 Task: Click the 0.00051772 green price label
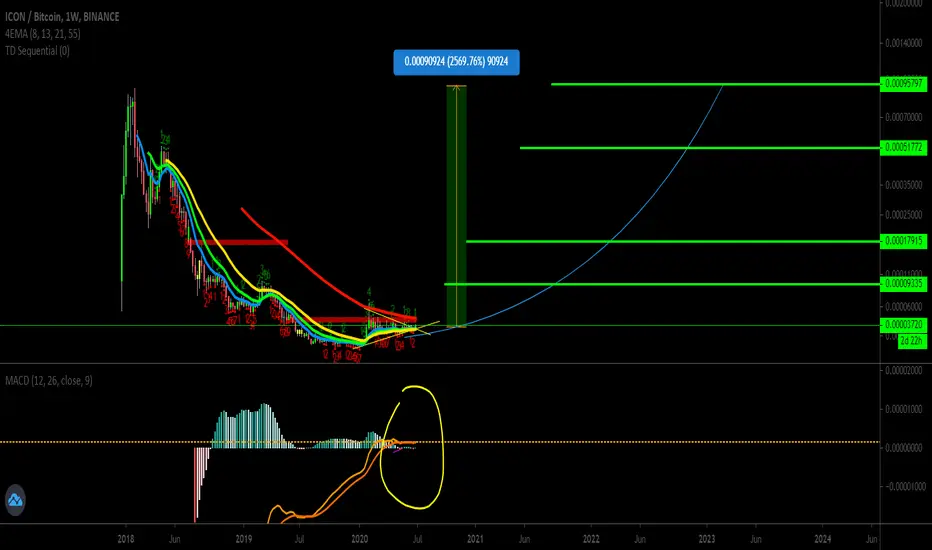coord(903,147)
